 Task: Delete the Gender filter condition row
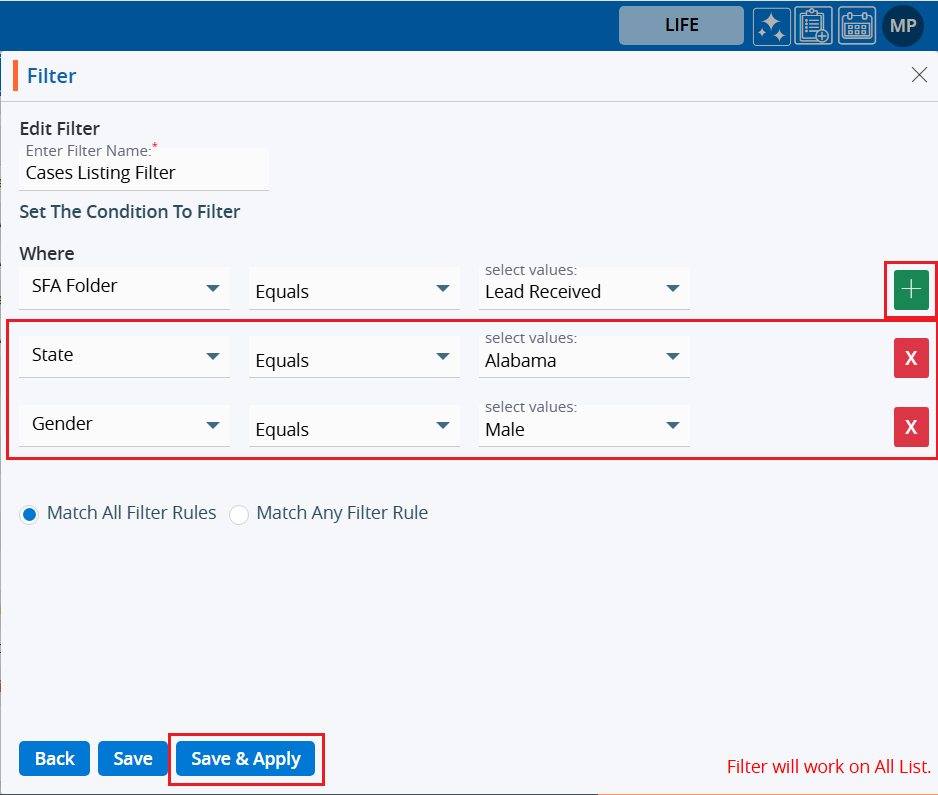[911, 427]
